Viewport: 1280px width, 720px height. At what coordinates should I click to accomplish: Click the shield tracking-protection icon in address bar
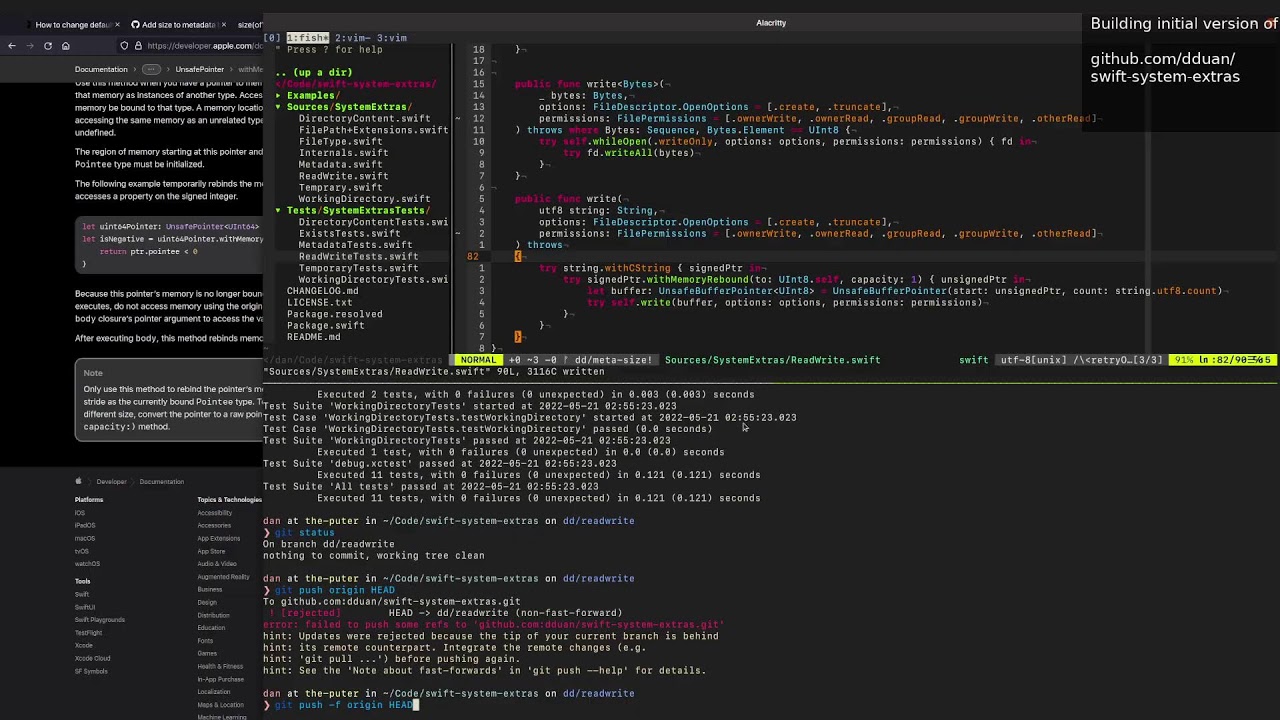tap(124, 46)
